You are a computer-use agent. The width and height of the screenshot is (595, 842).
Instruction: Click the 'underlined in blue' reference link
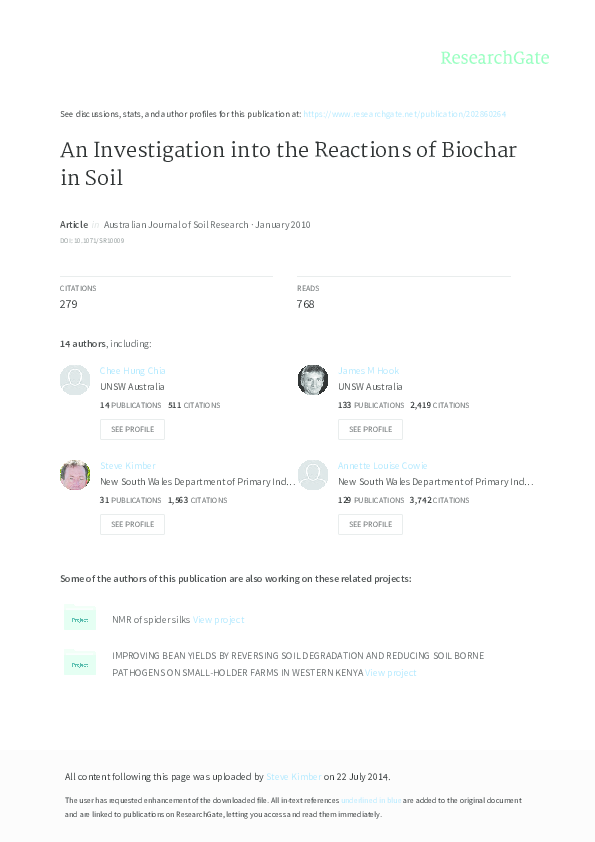[372, 800]
